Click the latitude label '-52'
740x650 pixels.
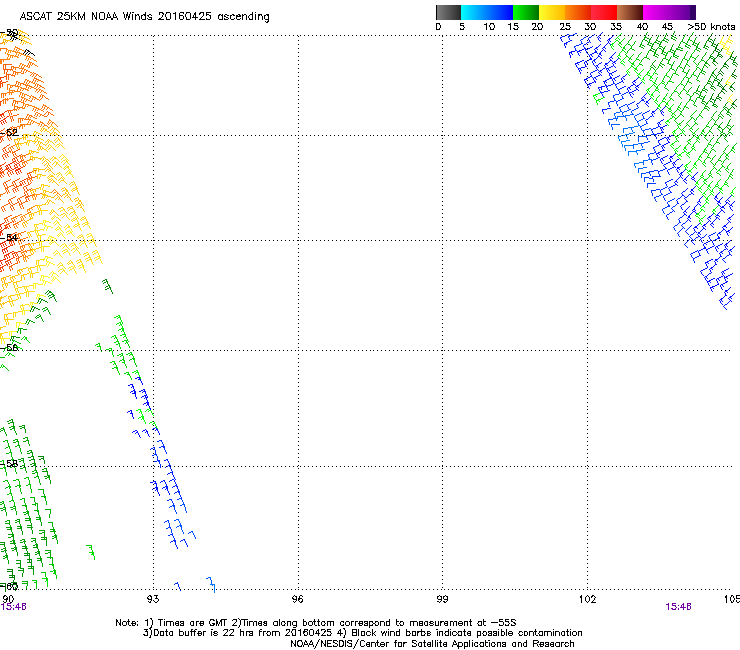[x=9, y=133]
